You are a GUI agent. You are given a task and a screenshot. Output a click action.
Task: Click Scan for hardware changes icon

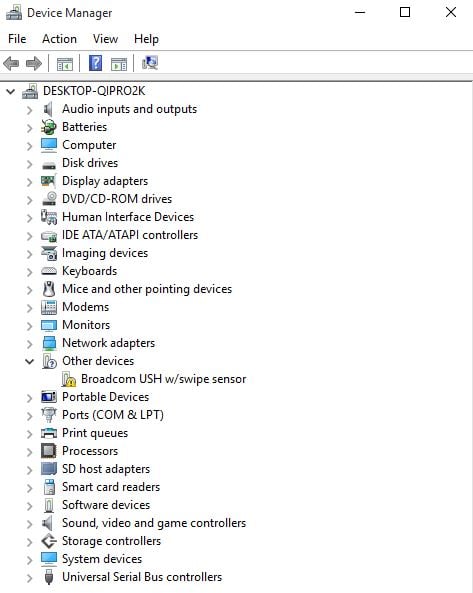(150, 63)
